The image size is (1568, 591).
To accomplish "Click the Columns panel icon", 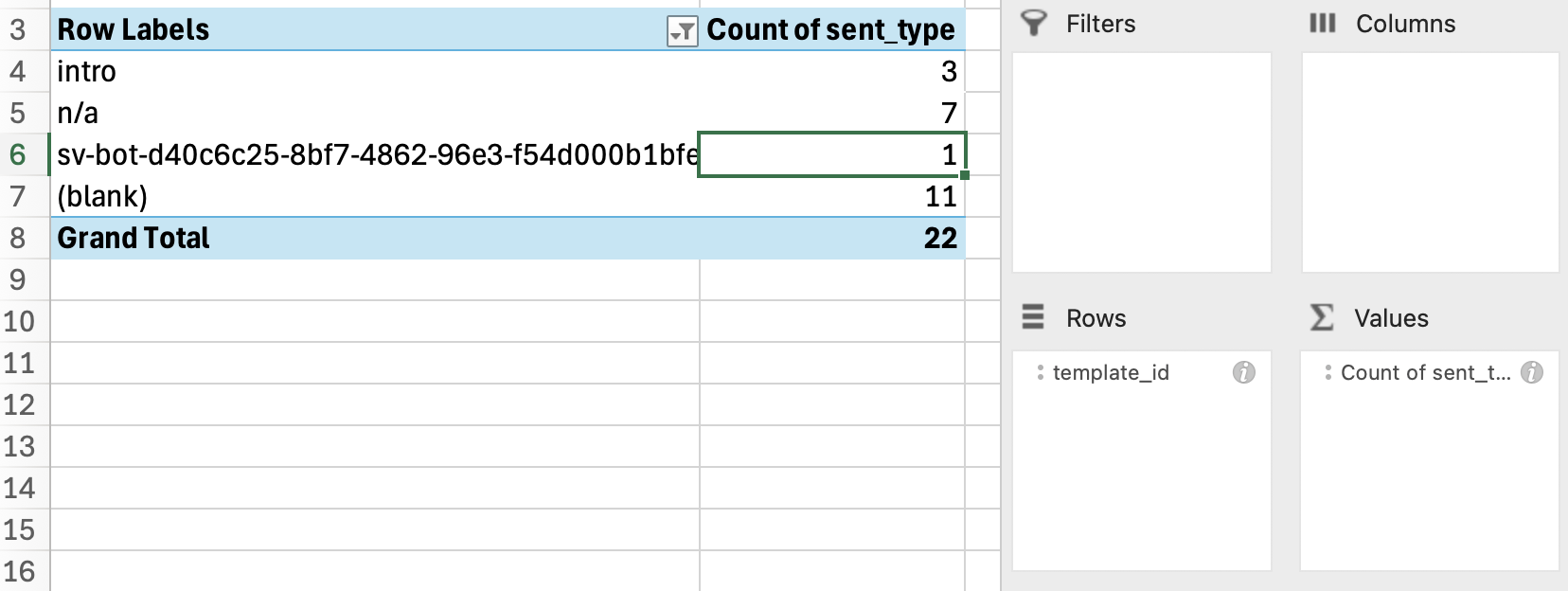I will (1322, 24).
